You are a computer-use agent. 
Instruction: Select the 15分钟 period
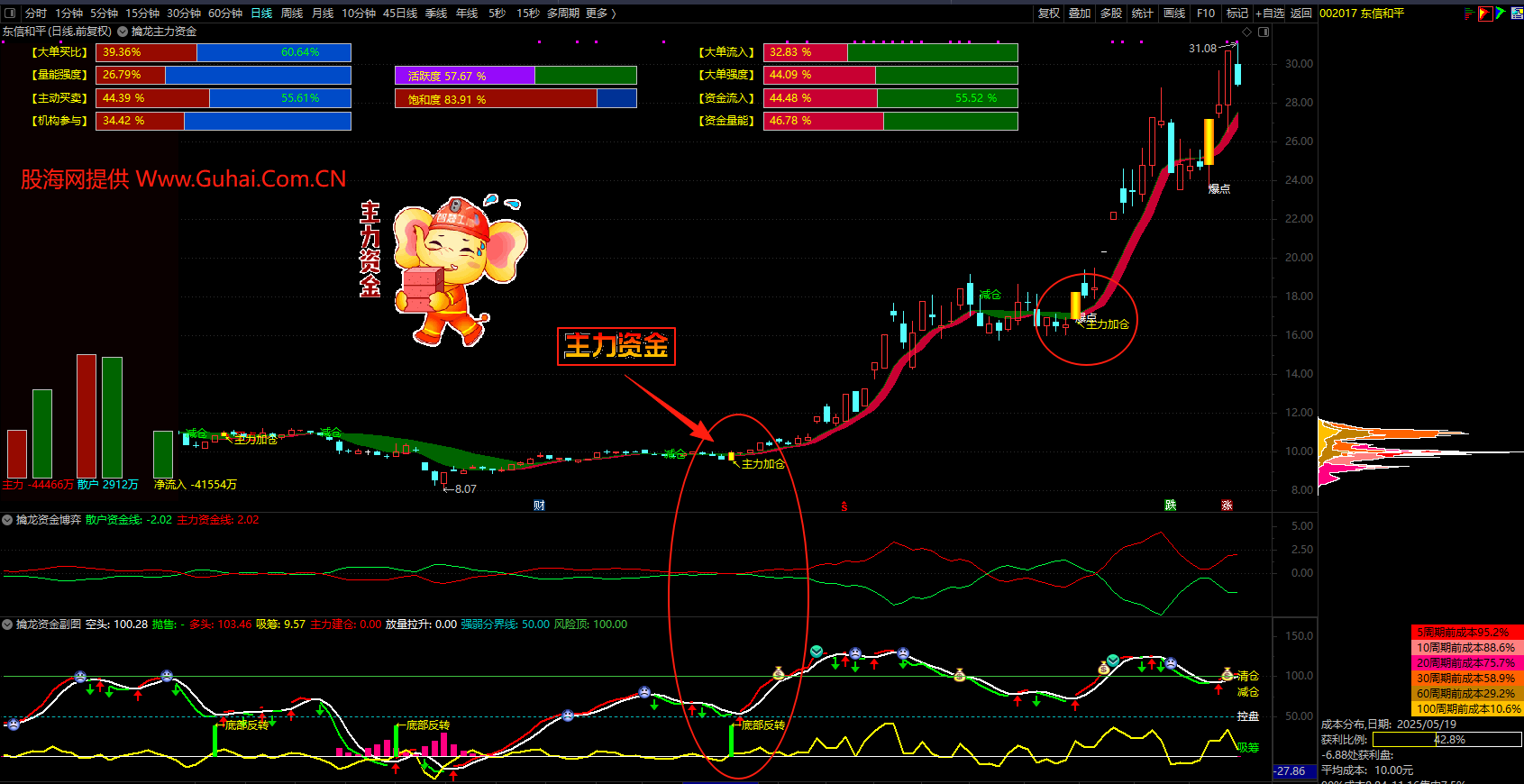[142, 13]
